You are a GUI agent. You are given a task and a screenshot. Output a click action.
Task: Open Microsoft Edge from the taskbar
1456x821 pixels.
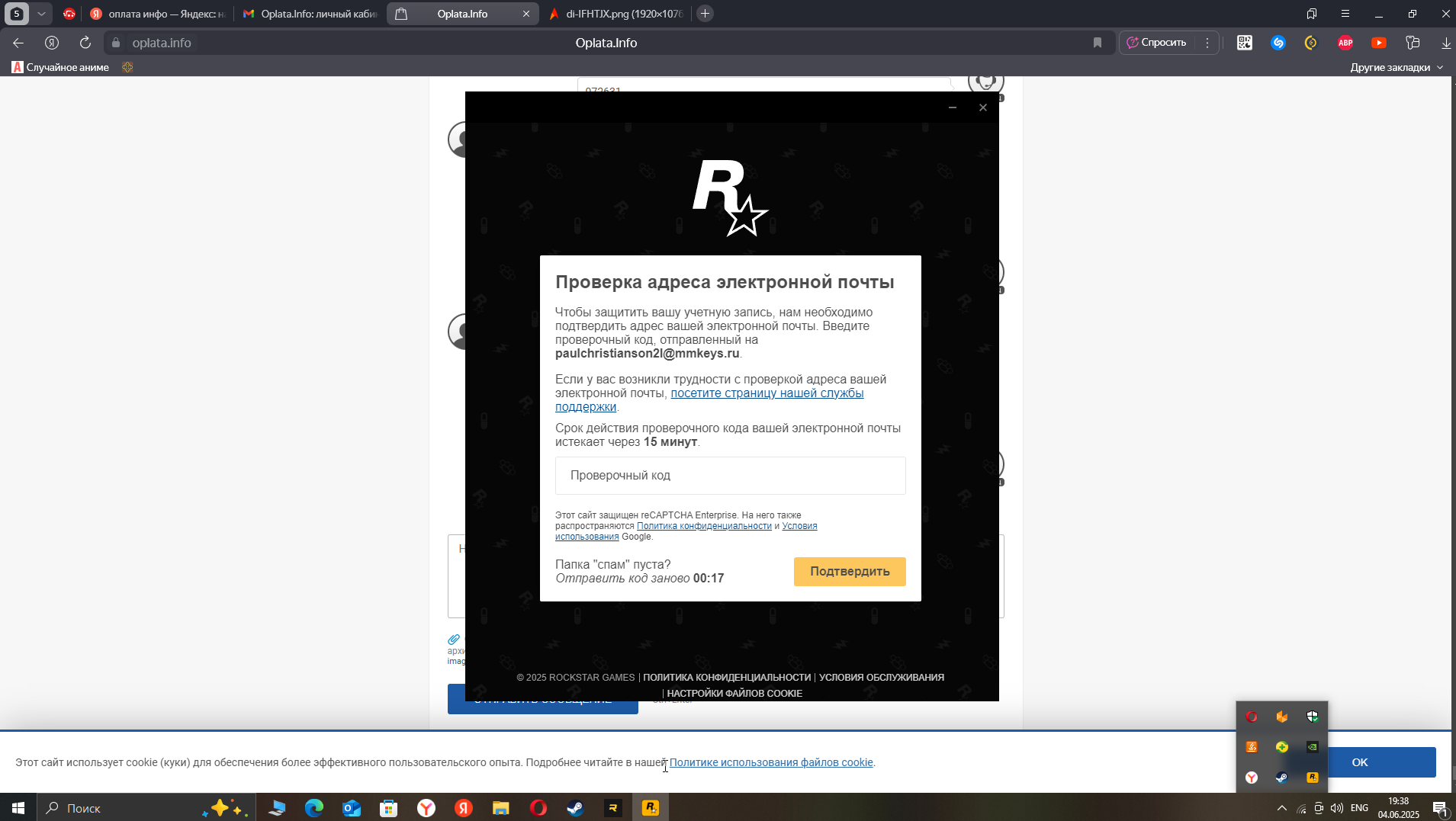tap(314, 808)
